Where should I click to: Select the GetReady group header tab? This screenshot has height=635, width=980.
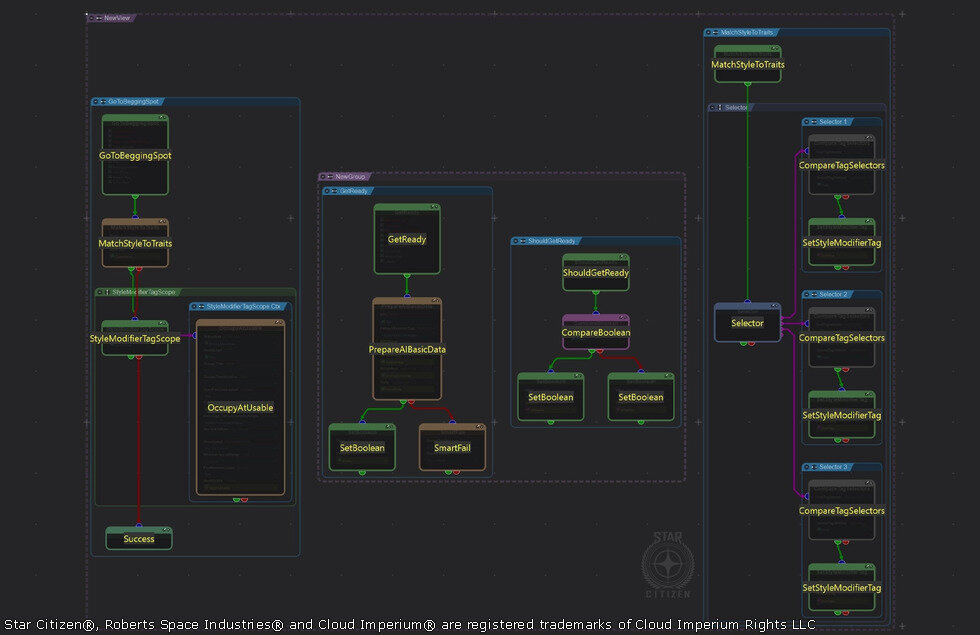[349, 191]
